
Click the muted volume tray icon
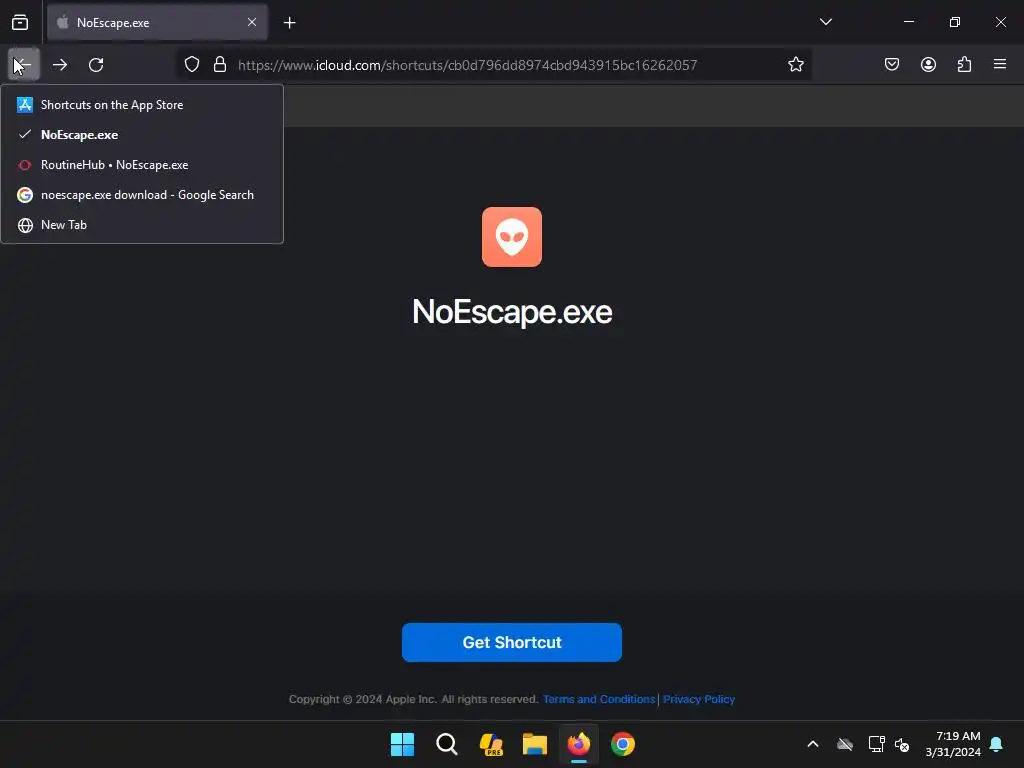pyautogui.click(x=902, y=744)
